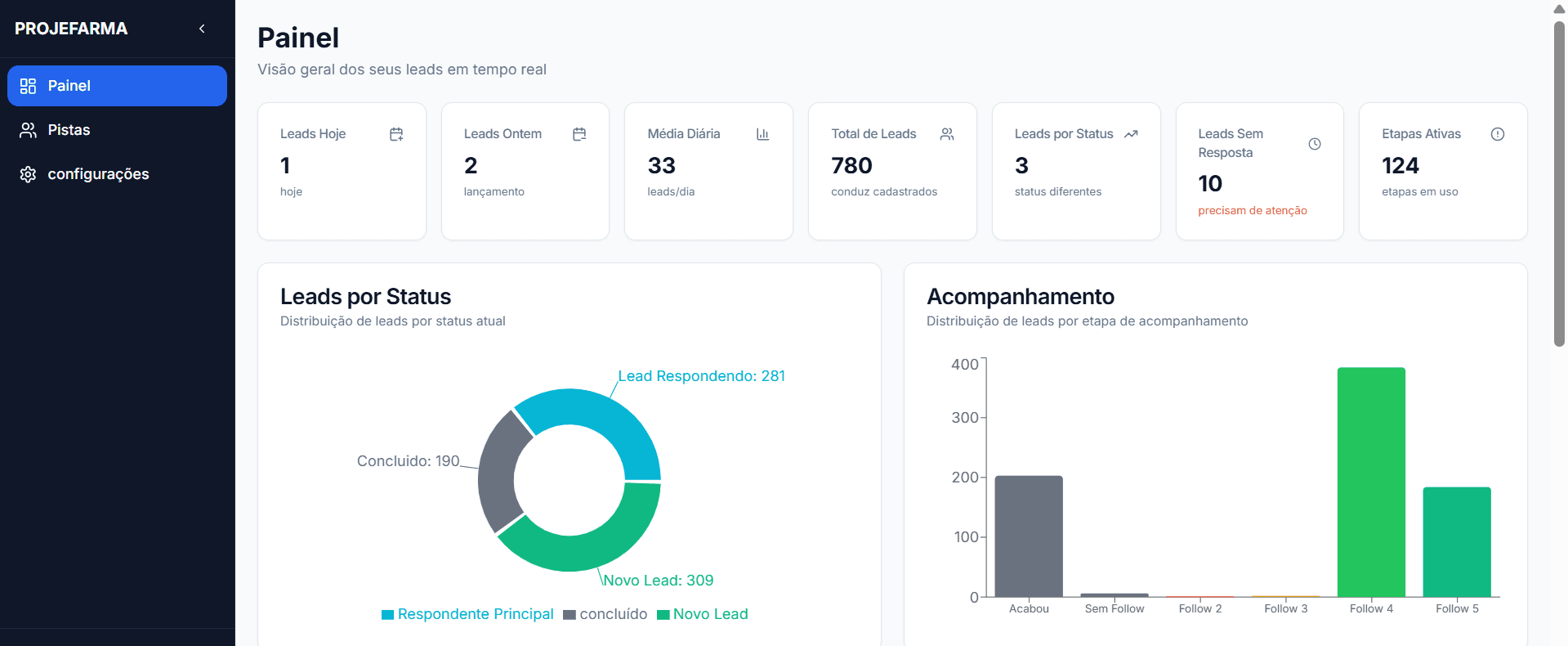Toggle the Respondente Principal legend item
Screen dimensions: 1568x646
click(x=467, y=614)
